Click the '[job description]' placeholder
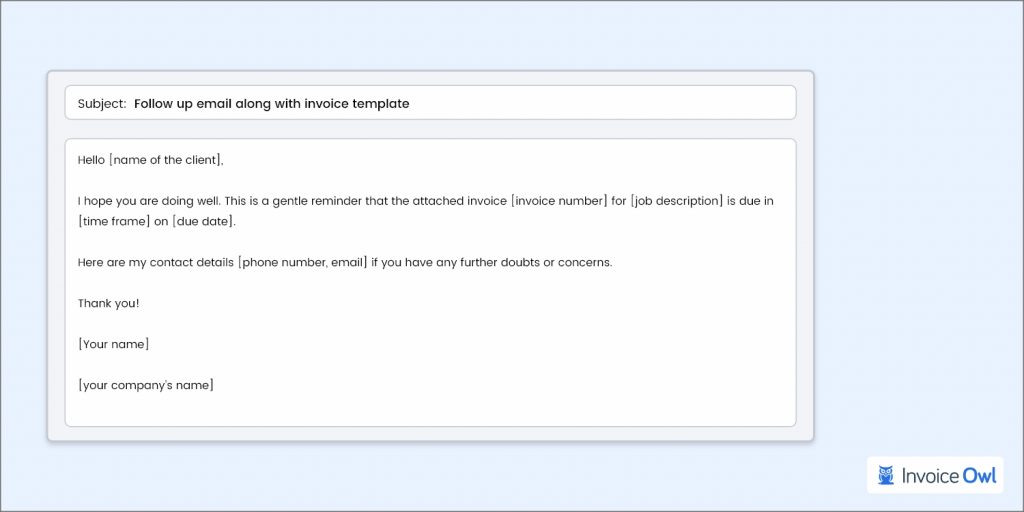 [677, 201]
